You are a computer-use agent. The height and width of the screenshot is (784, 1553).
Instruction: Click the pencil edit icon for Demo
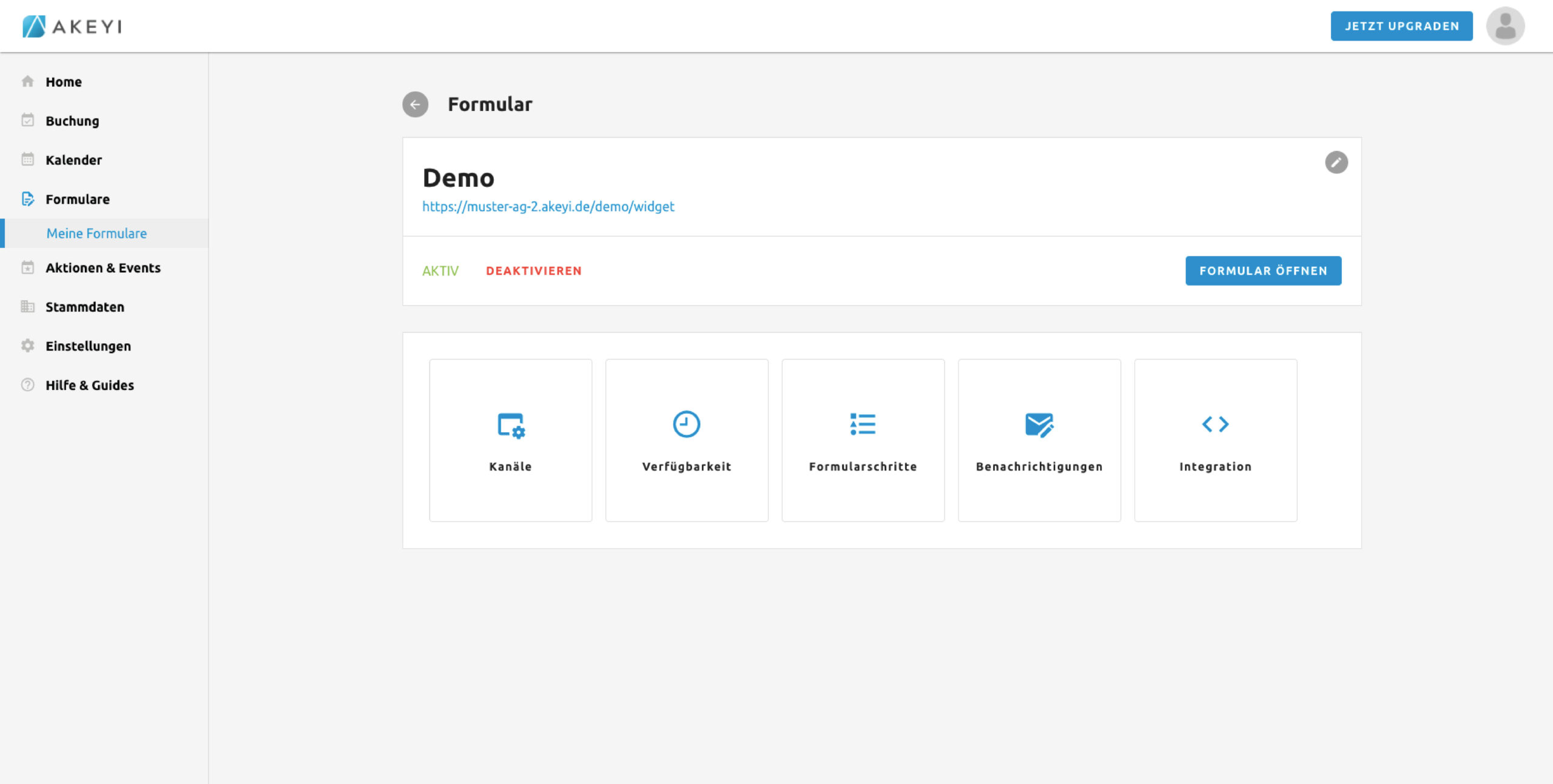[1336, 162]
